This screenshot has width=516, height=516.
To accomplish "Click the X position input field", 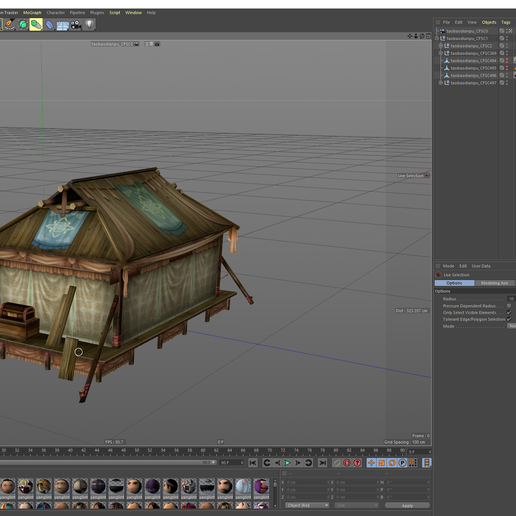I will click(x=307, y=482).
